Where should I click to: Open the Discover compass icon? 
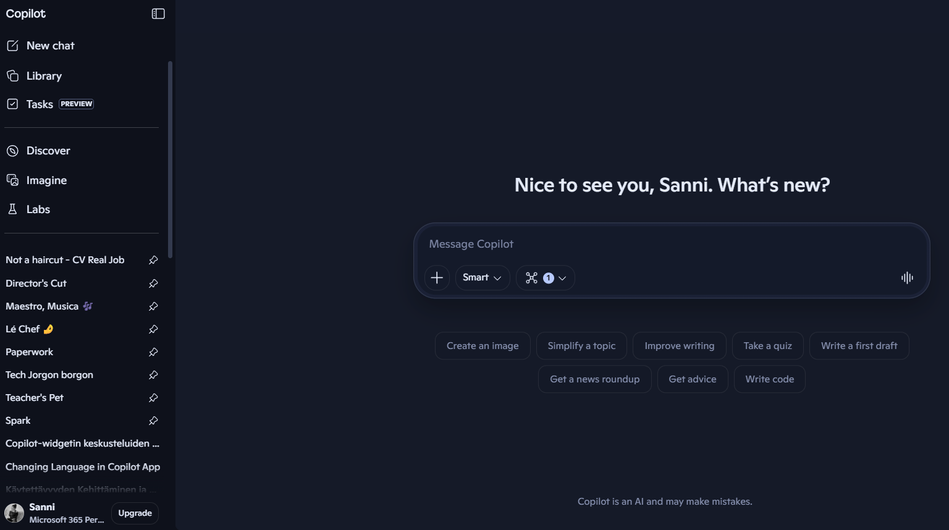[12, 151]
